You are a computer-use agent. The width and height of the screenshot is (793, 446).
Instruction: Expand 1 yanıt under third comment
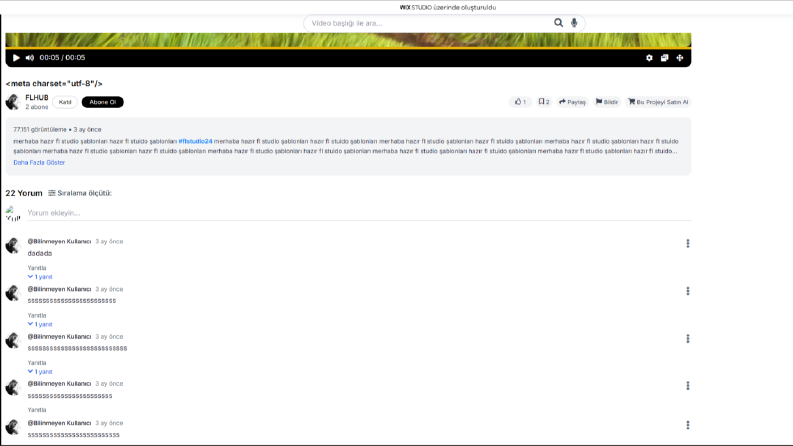pyautogui.click(x=40, y=372)
